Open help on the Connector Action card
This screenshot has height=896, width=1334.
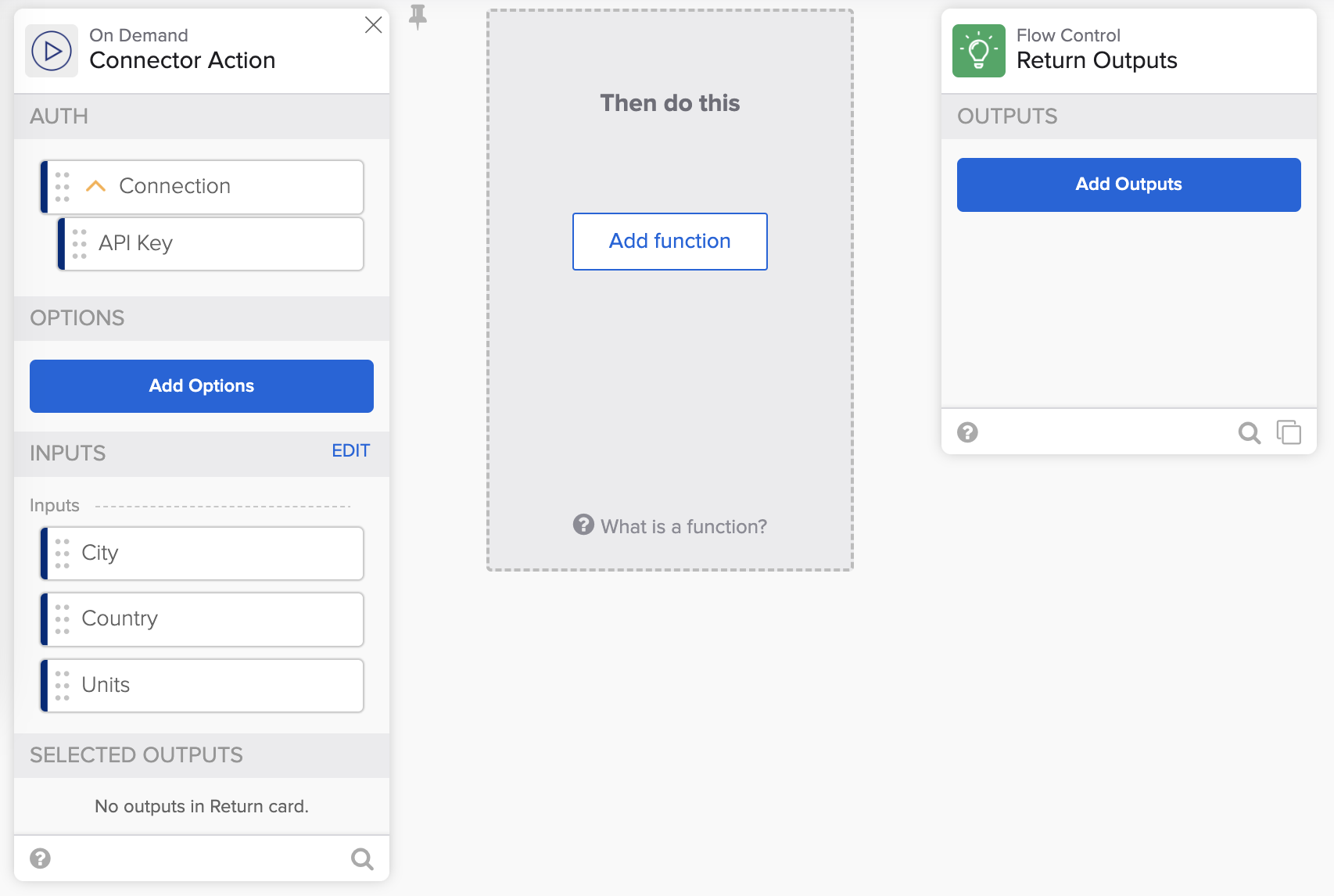click(40, 858)
